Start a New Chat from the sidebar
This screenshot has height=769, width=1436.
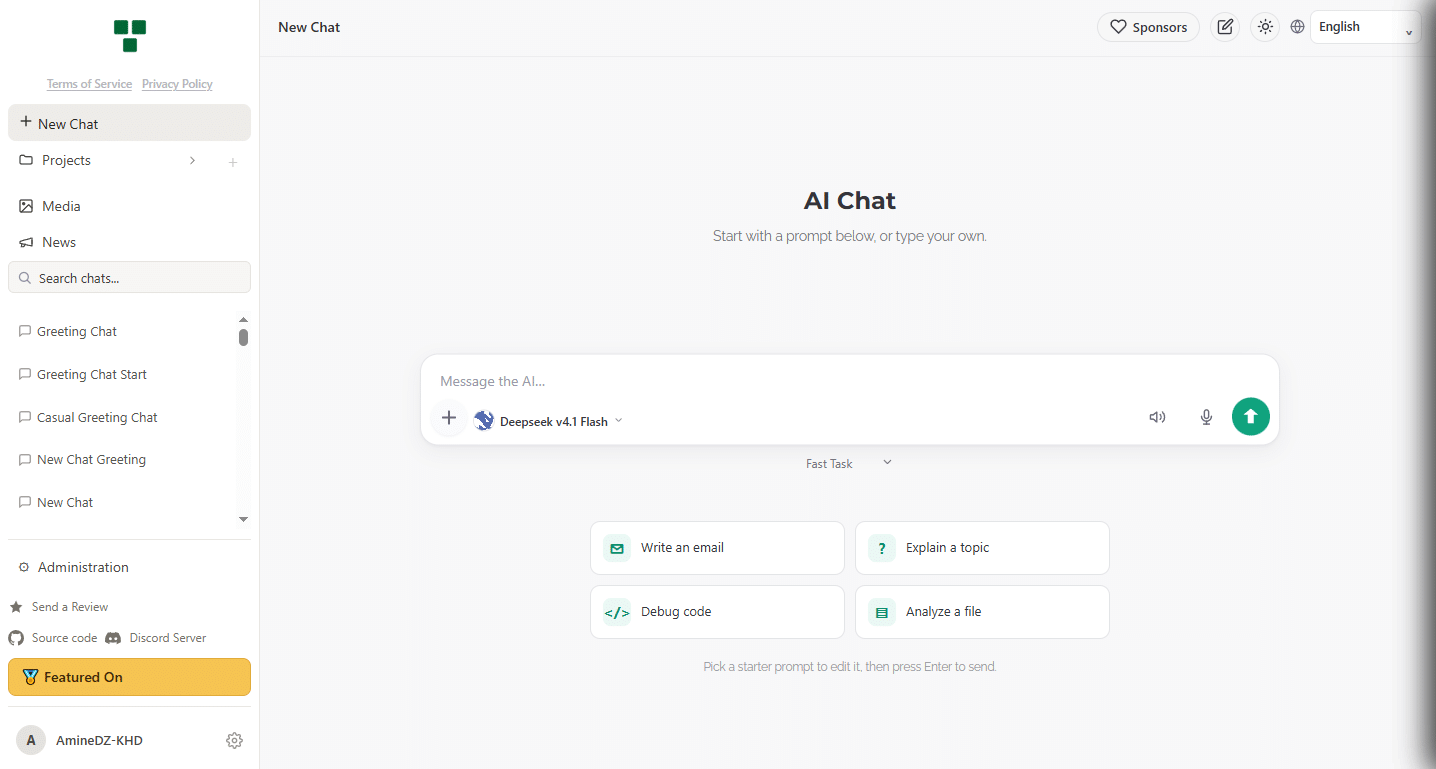(x=129, y=123)
